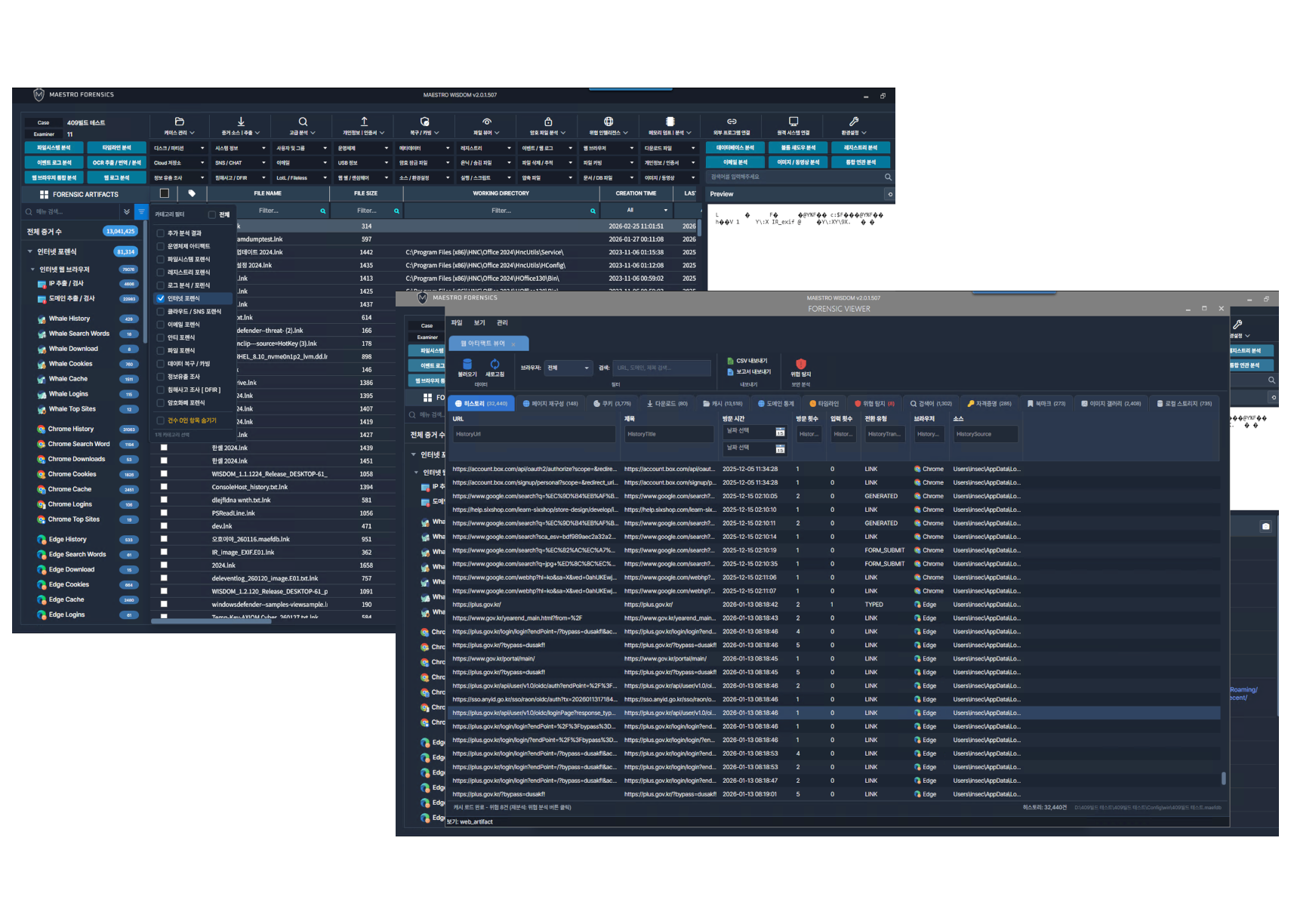Click 위협 탐지 shield icon in Forensic Viewer
The height and width of the screenshot is (924, 1291).
coord(801,365)
